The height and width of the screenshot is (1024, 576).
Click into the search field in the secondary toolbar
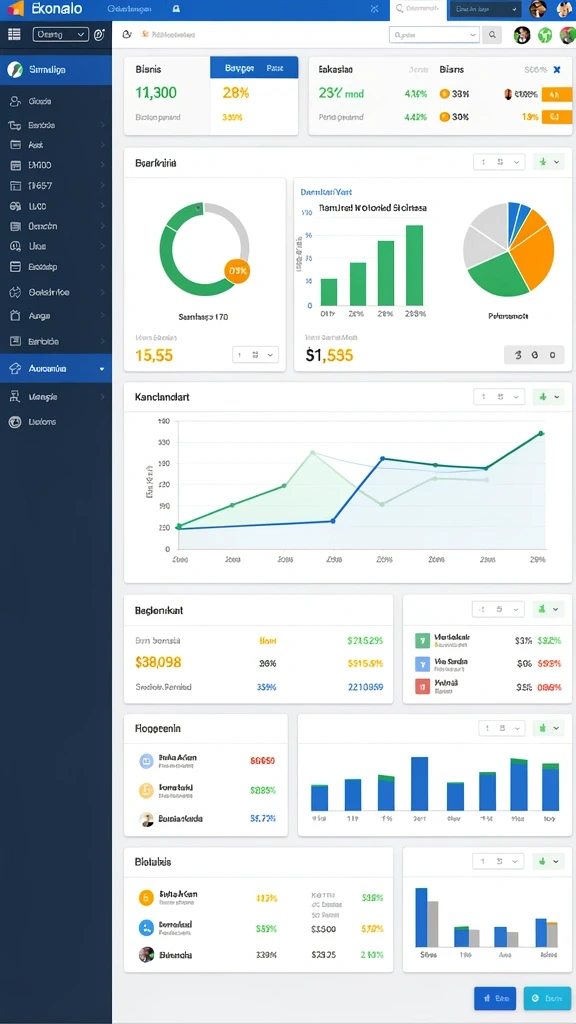pos(434,35)
